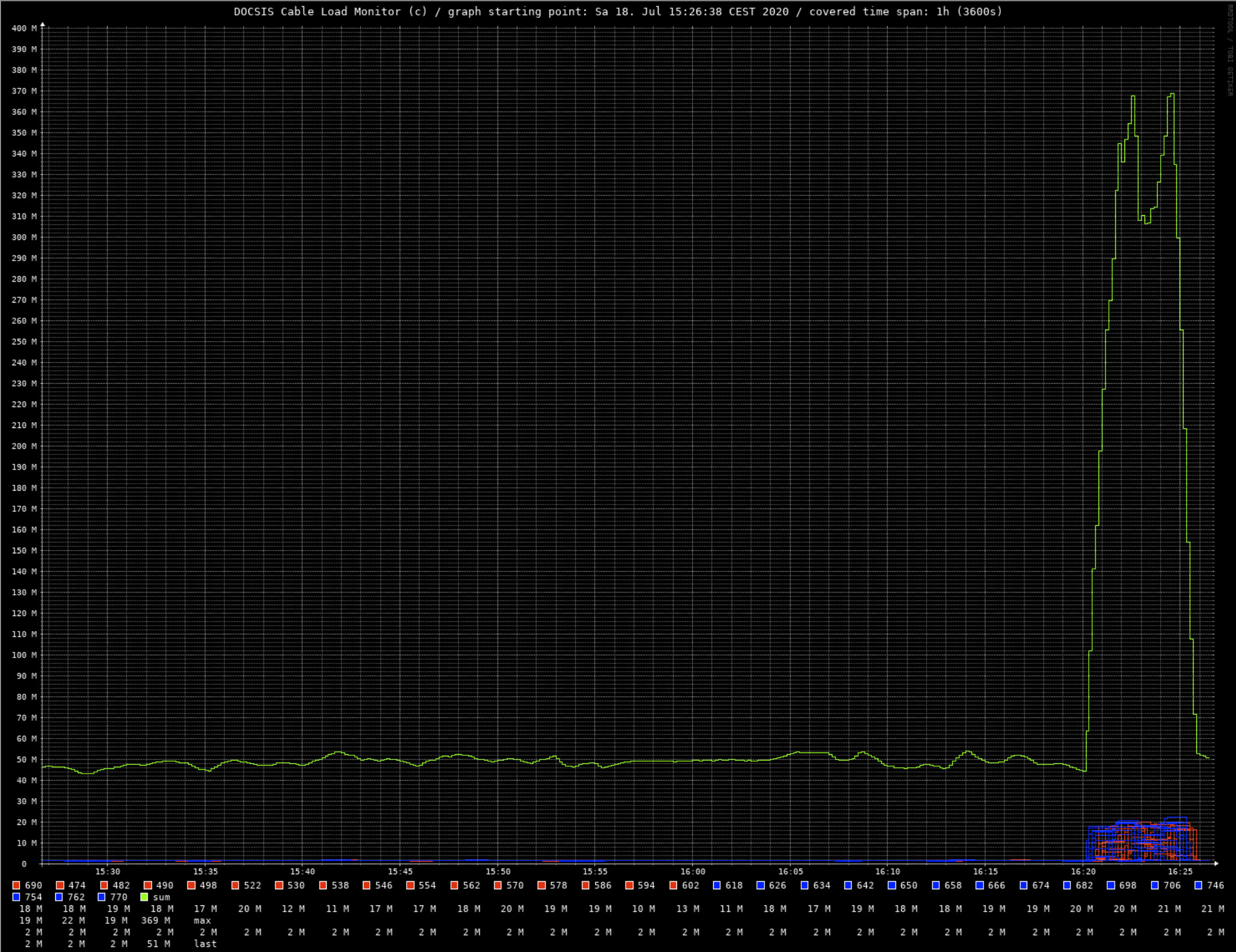1236x952 pixels.
Task: Click the 50 M y-axis label
Action: (26, 759)
